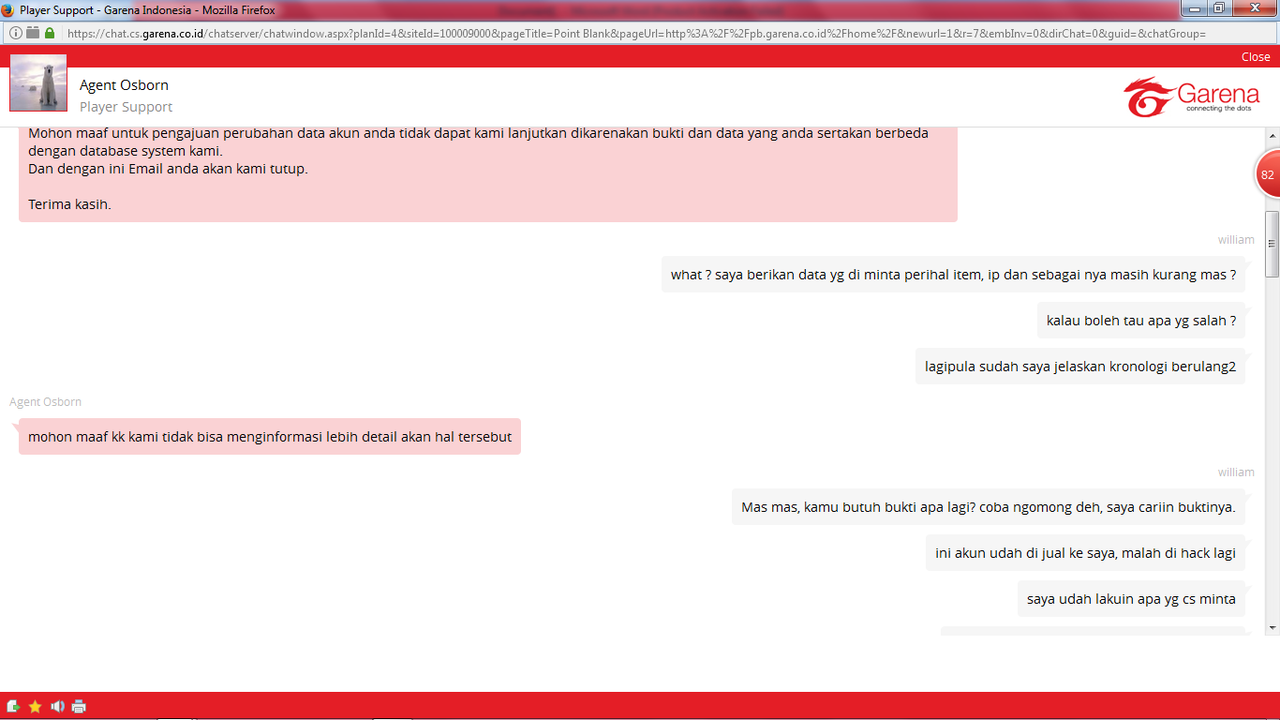1280x720 pixels.
Task: Click the chat scrollbar down arrow
Action: 1272,627
